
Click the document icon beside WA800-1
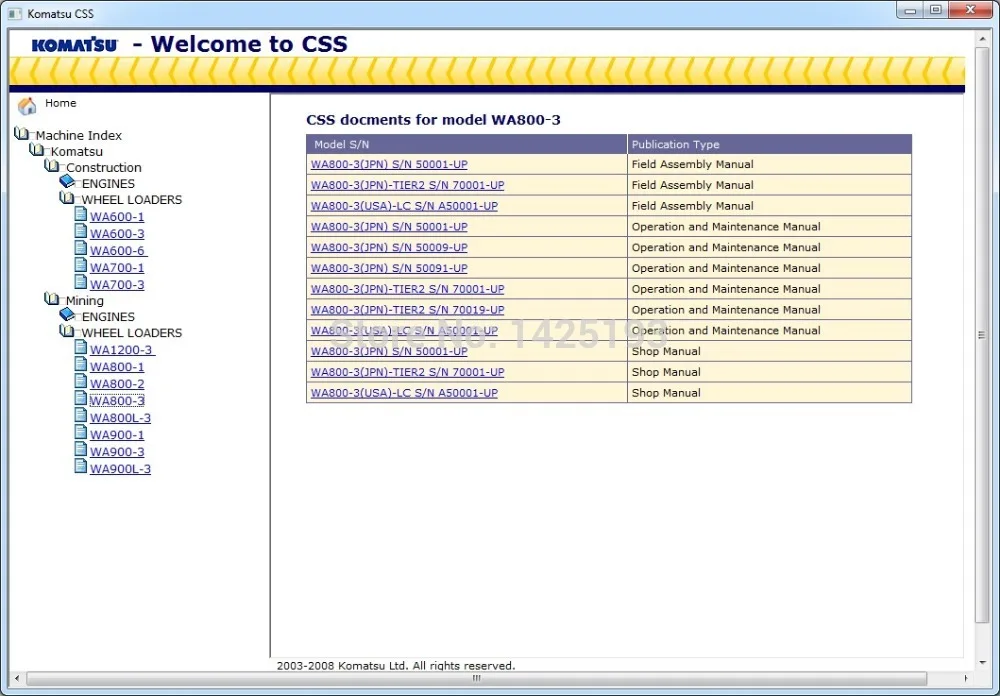coord(80,364)
